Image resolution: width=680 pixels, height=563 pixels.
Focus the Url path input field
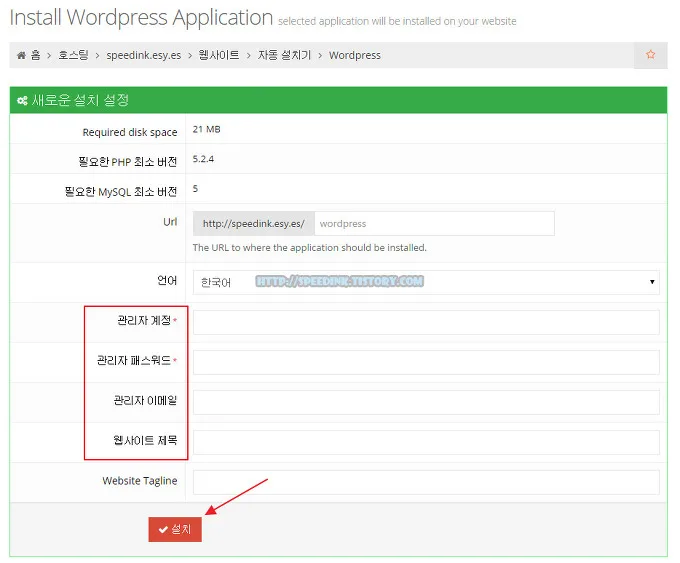click(x=434, y=223)
